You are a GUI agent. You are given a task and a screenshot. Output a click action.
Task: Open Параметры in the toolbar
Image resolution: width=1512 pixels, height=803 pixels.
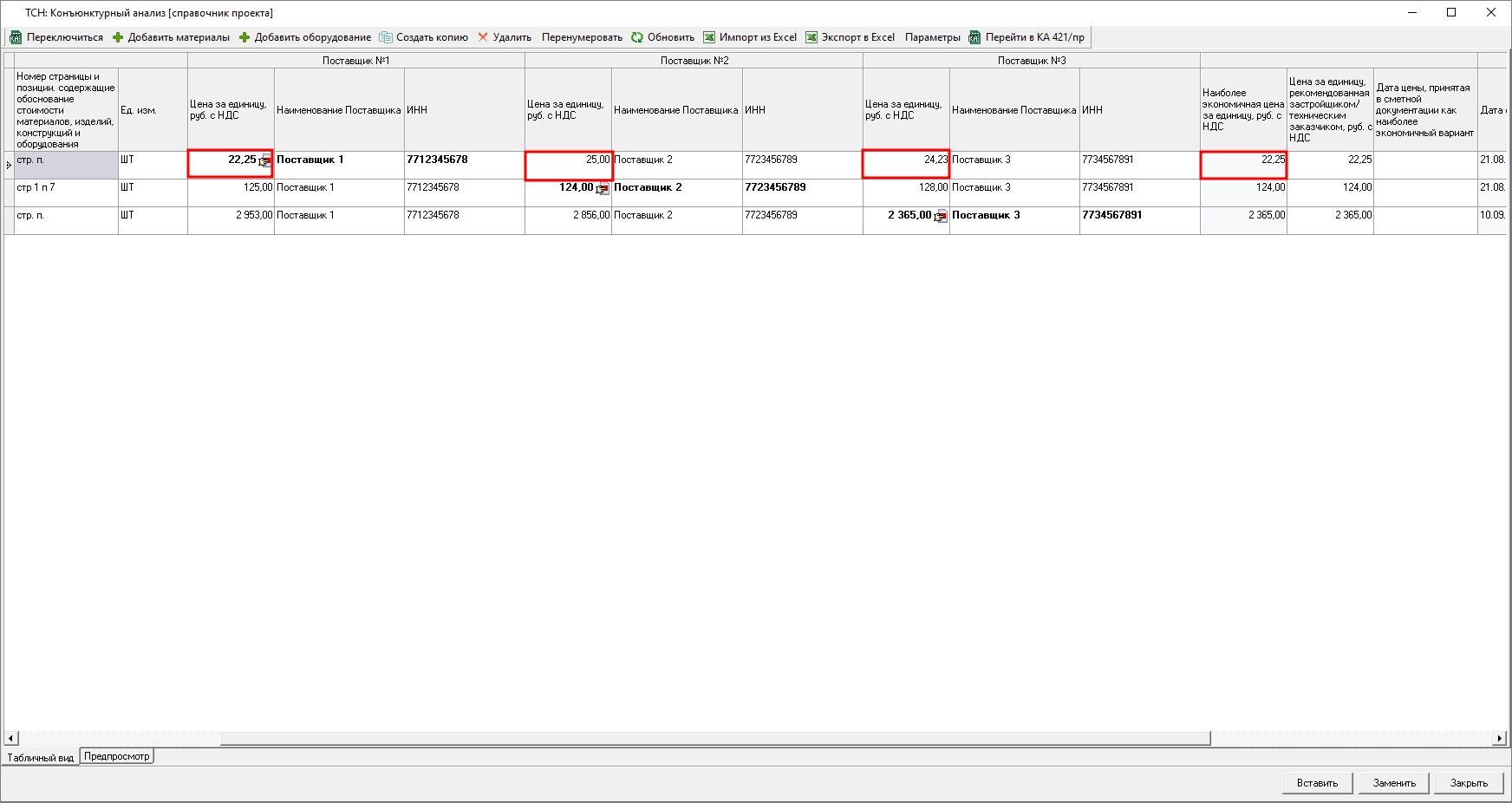(x=932, y=37)
